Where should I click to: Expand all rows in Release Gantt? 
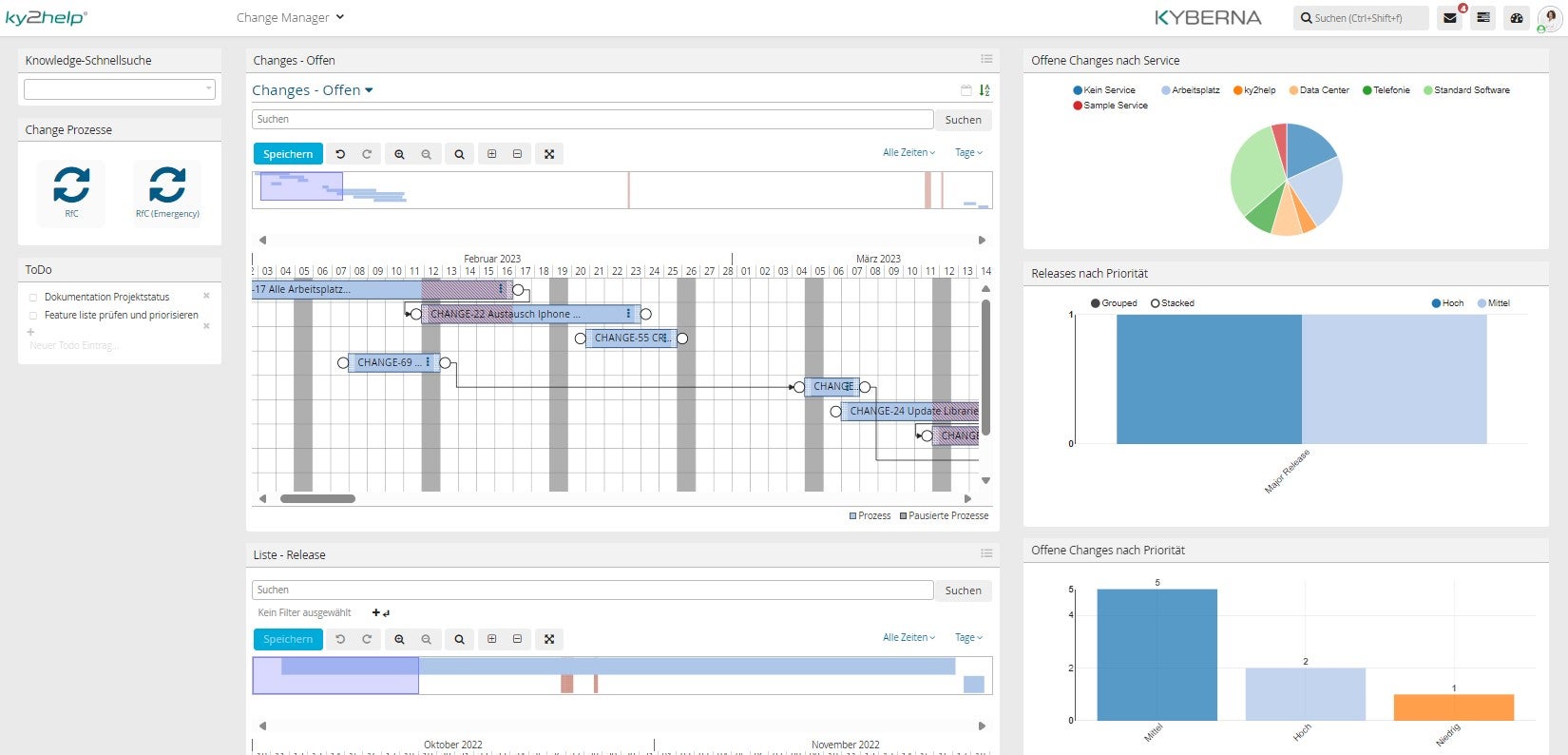pos(491,639)
